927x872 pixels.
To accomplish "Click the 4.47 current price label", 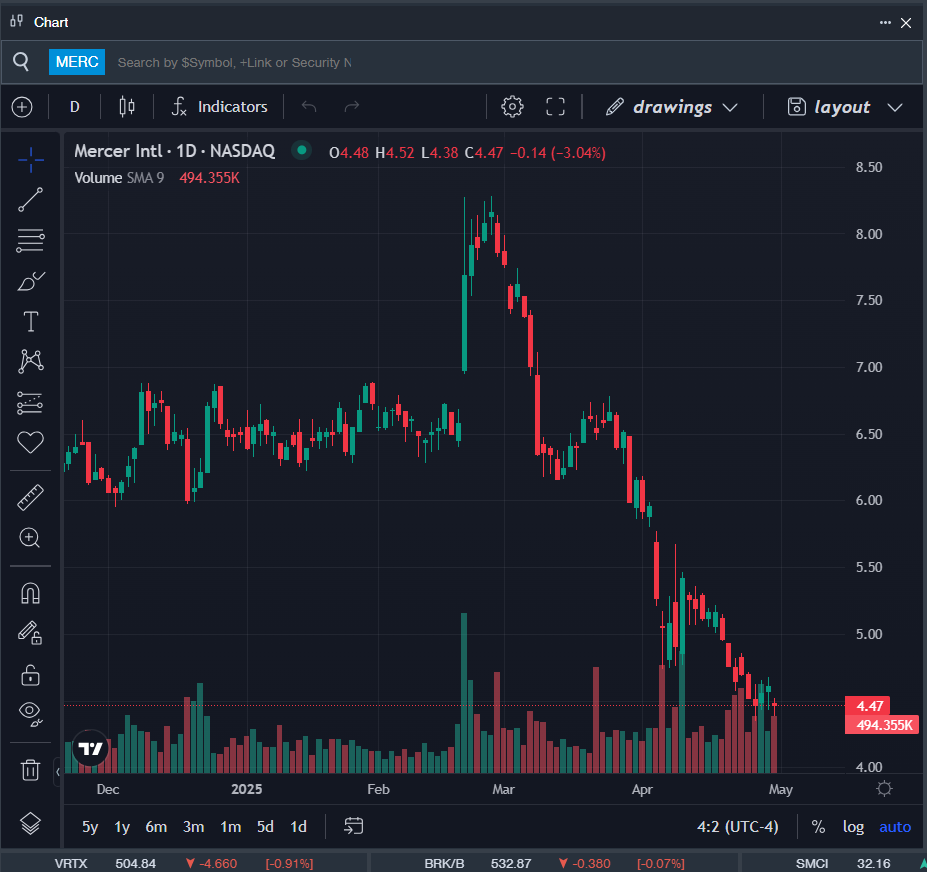I will coord(868,706).
